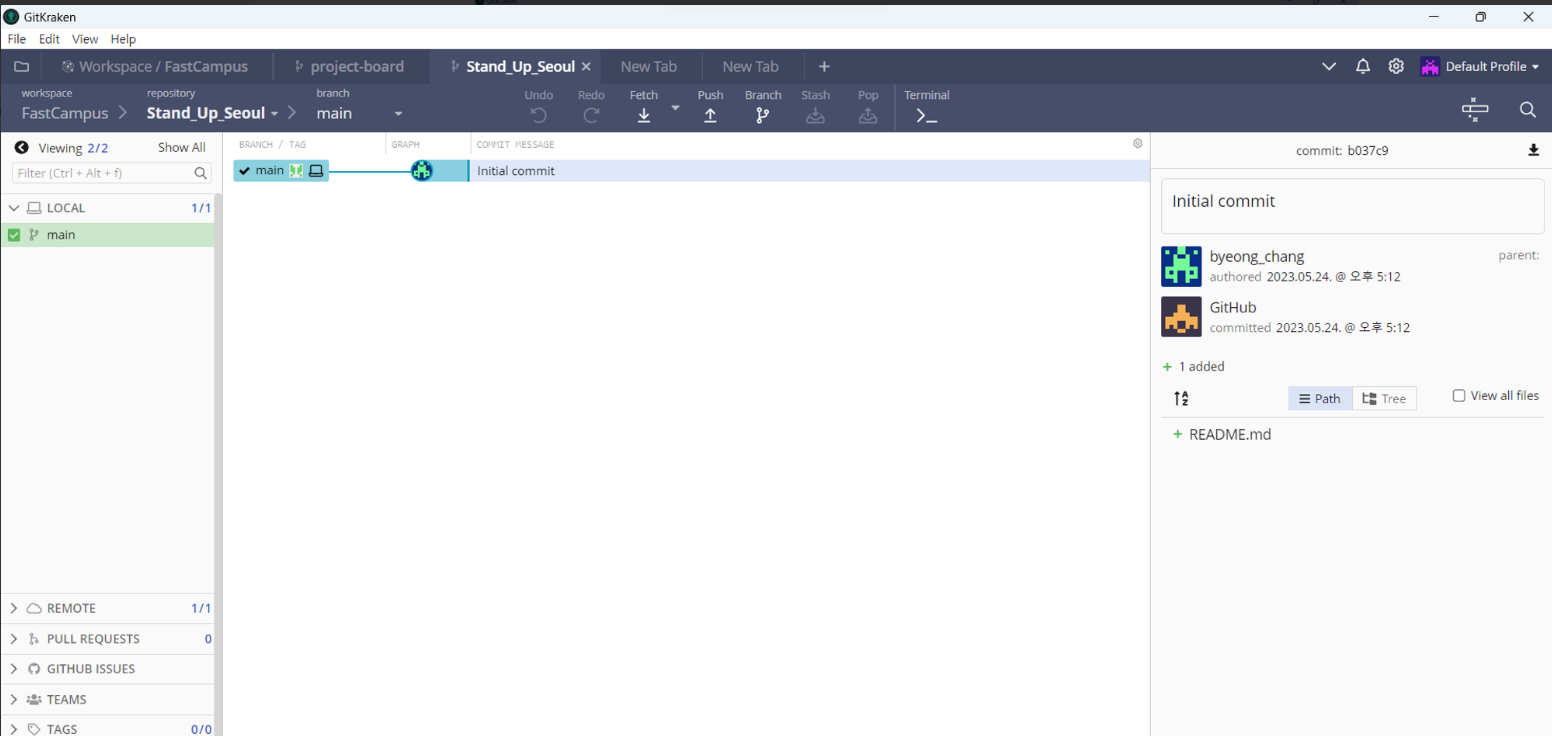
Task: Open the main branch selector dropdown
Action: (x=398, y=114)
